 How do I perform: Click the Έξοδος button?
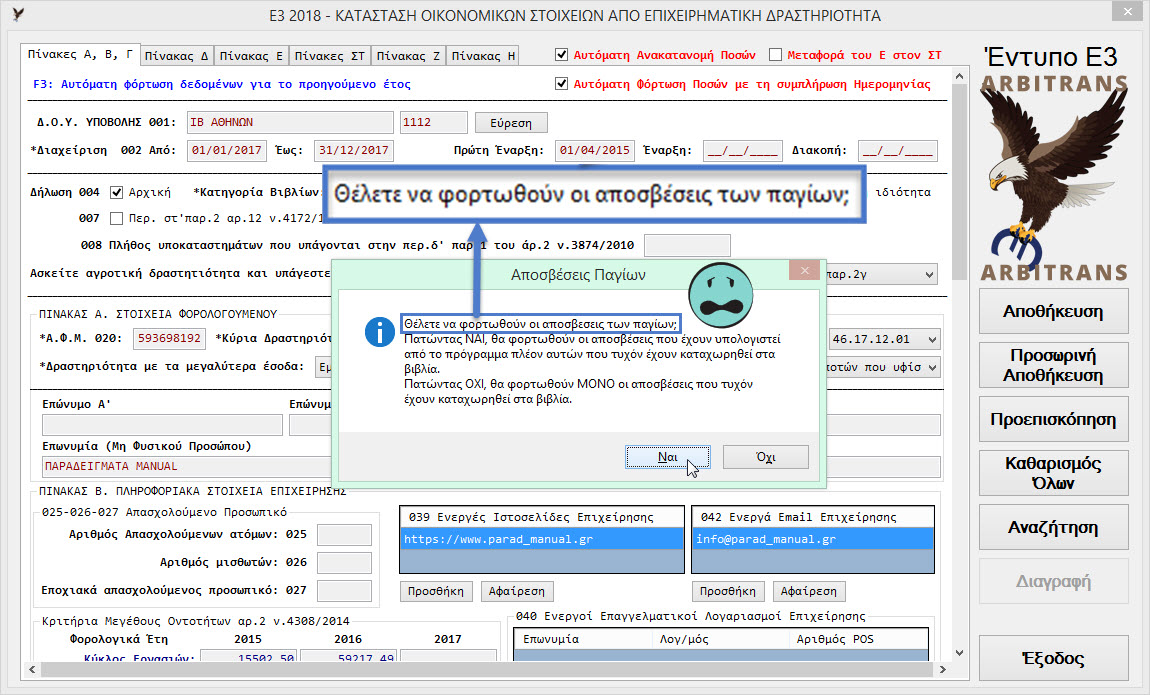click(x=1053, y=658)
